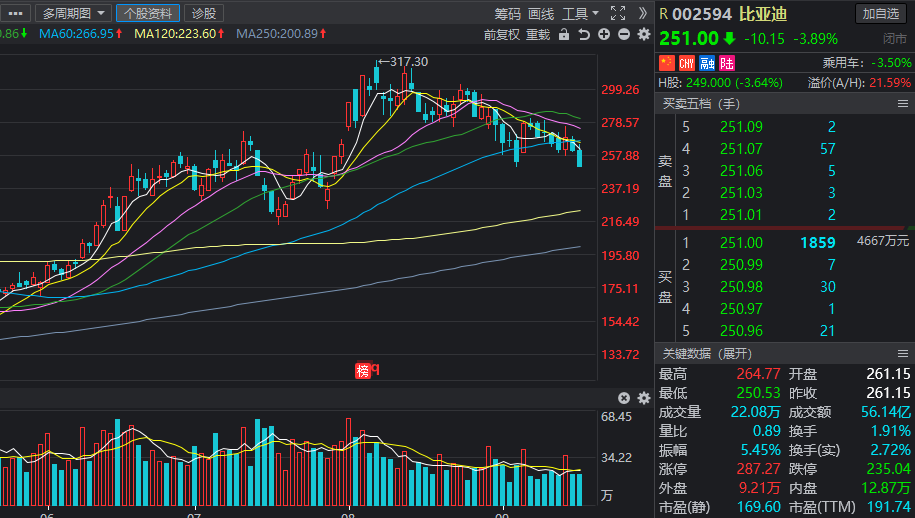Zoom in chart with plus icon

coord(604,34)
